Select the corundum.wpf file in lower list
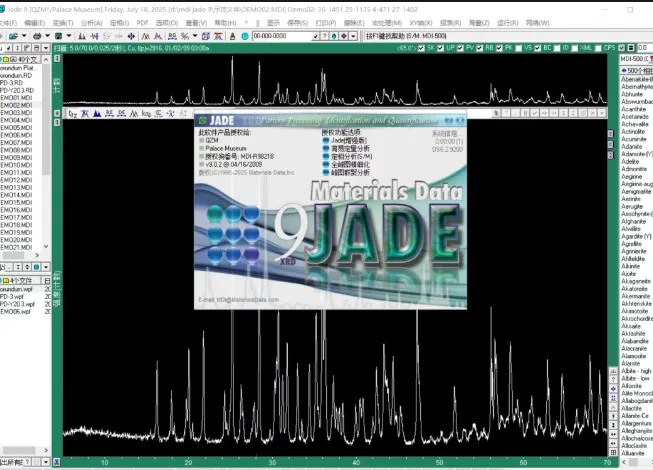This screenshot has width=653, height=470. tap(16, 289)
